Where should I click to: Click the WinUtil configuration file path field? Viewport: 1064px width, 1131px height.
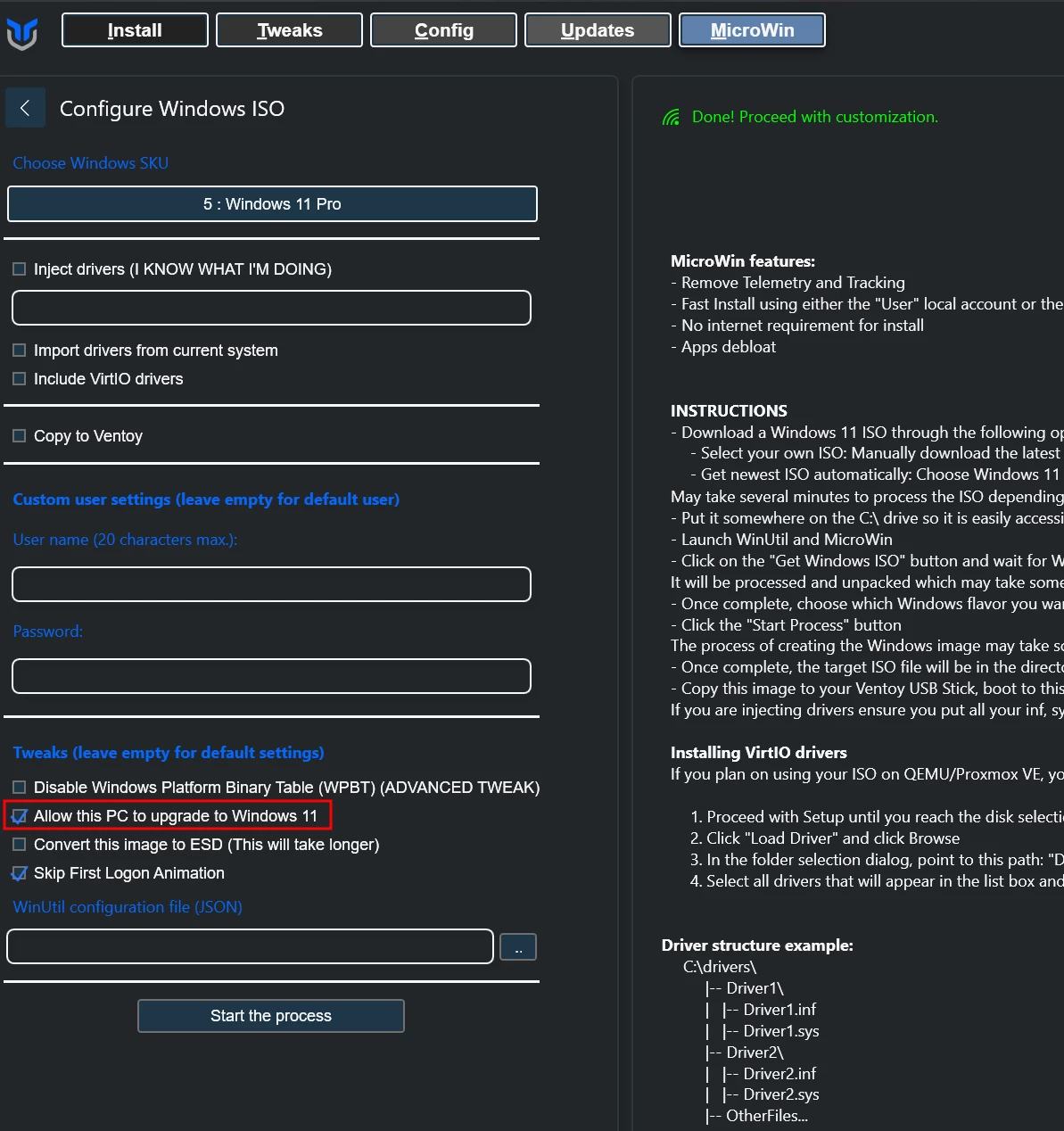pos(250,946)
